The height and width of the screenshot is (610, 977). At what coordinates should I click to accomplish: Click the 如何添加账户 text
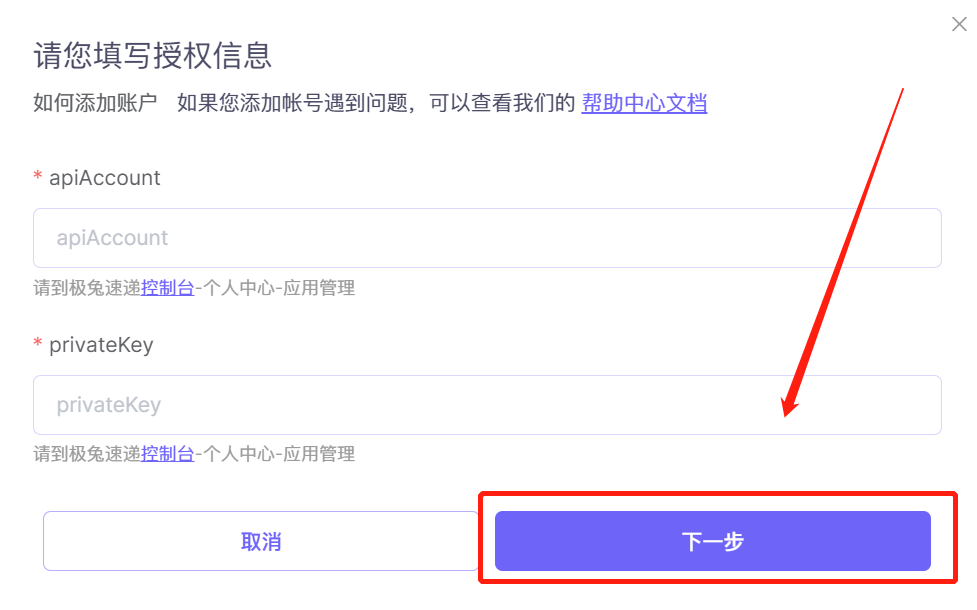(95, 103)
